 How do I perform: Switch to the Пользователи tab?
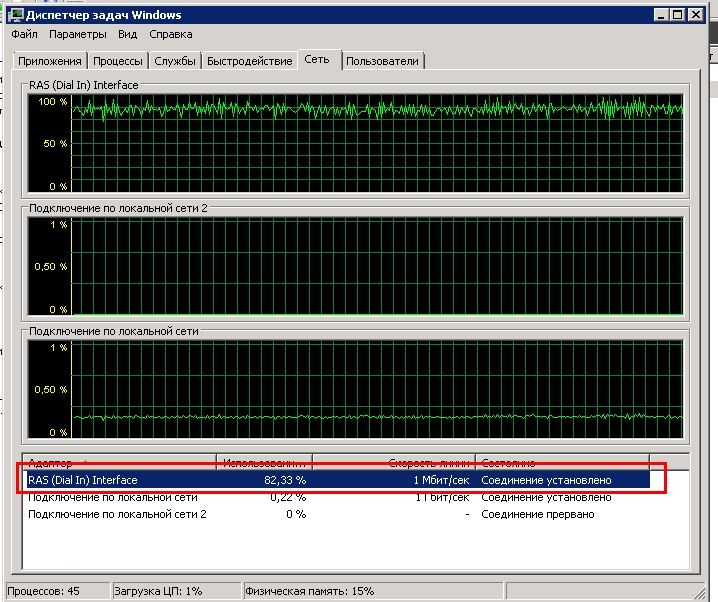click(382, 61)
